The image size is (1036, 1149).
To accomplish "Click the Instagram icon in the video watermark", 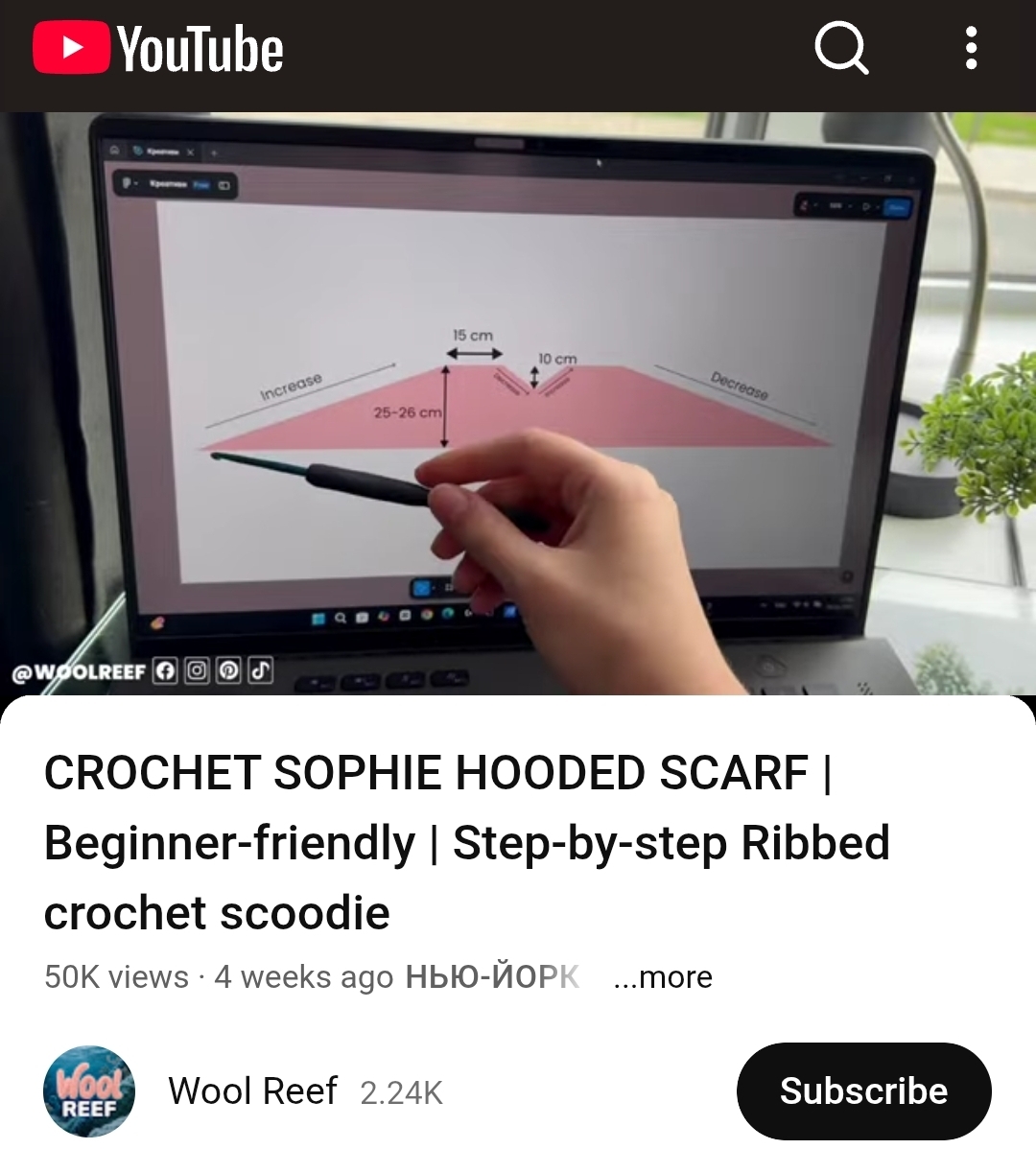I will pyautogui.click(x=197, y=670).
